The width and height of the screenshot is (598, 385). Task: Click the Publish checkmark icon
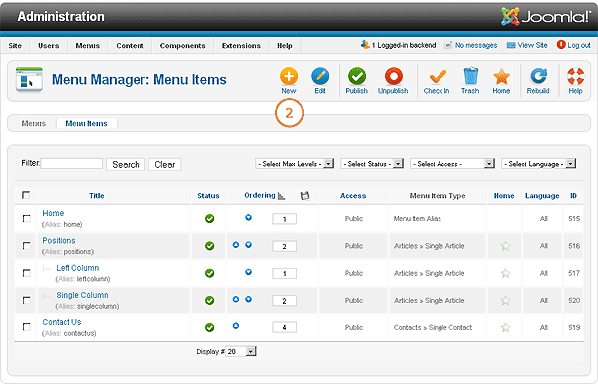(x=357, y=76)
